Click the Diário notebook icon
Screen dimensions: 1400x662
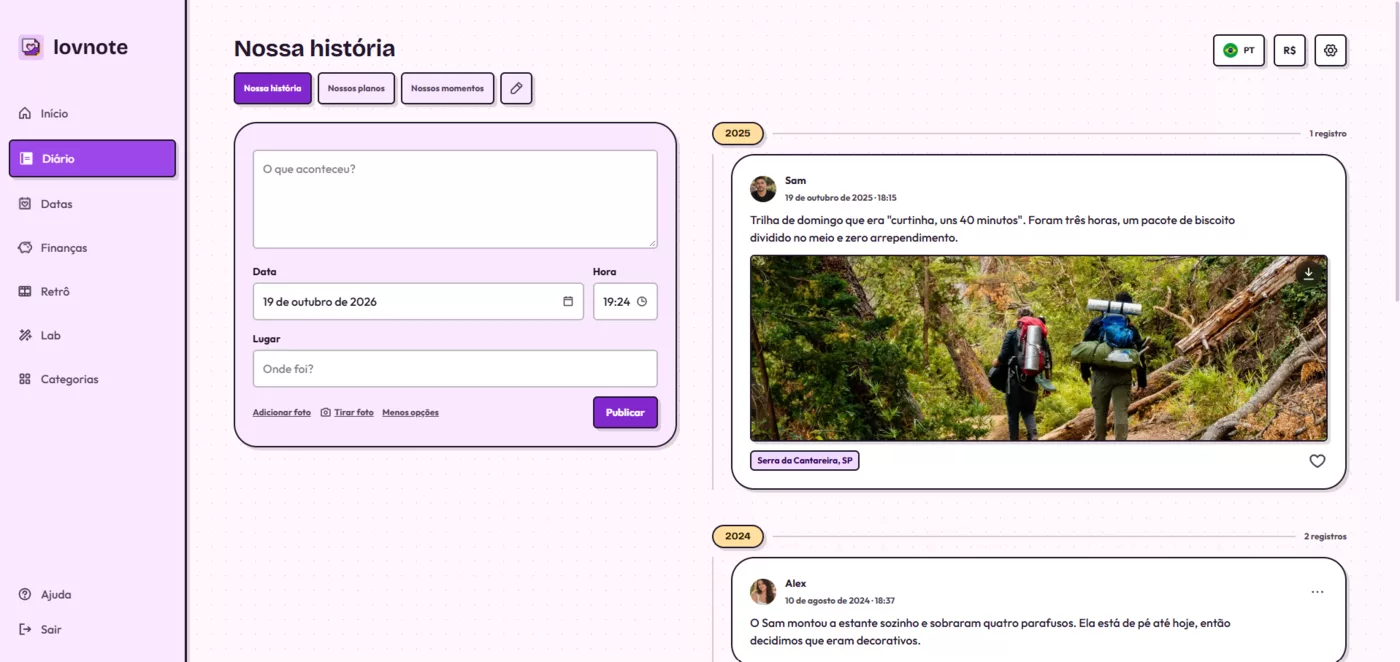pyautogui.click(x=26, y=159)
